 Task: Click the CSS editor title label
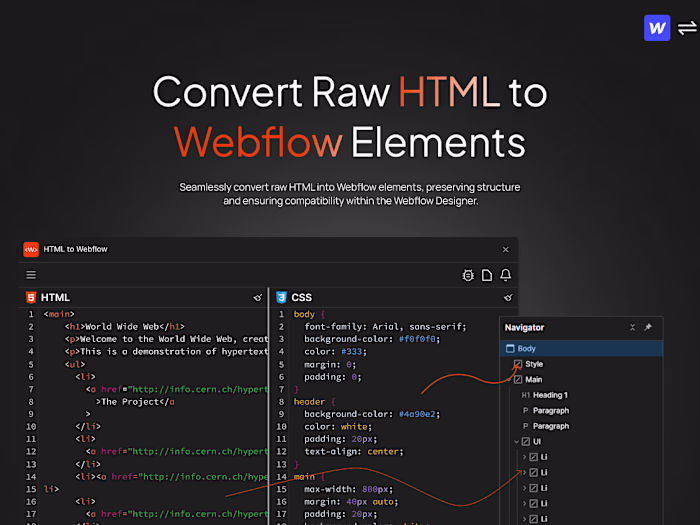click(x=301, y=297)
